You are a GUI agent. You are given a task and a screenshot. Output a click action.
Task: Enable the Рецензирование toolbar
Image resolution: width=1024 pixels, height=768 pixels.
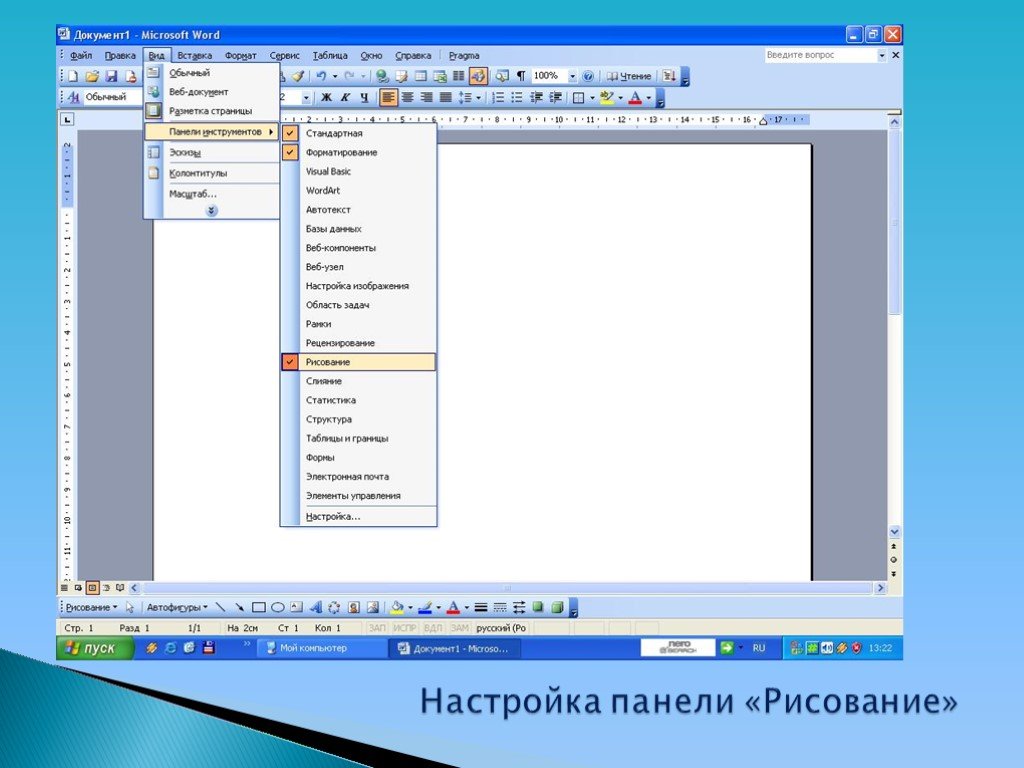[x=359, y=343]
